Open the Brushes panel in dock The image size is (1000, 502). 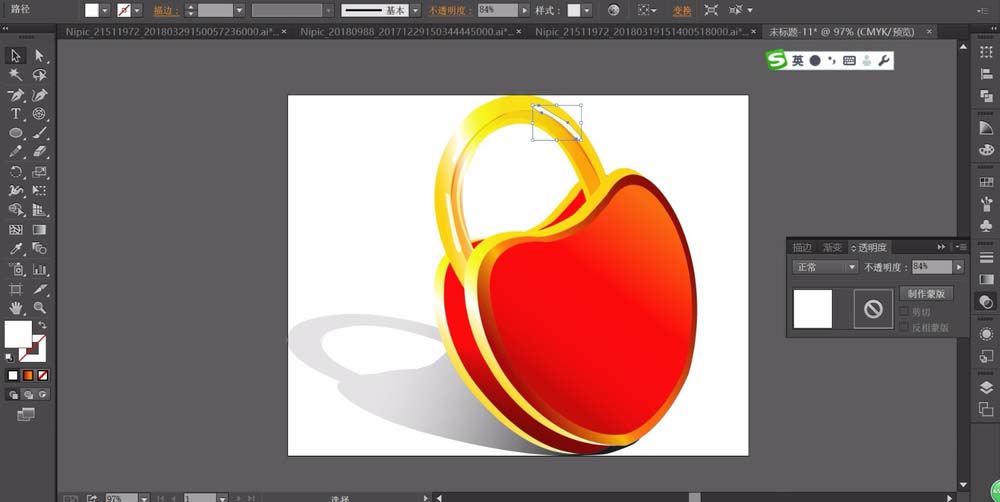pos(986,204)
